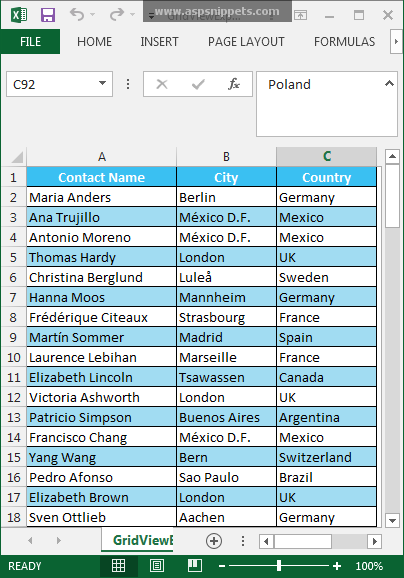
Task: Open the Name Box dropdown arrow
Action: point(102,84)
